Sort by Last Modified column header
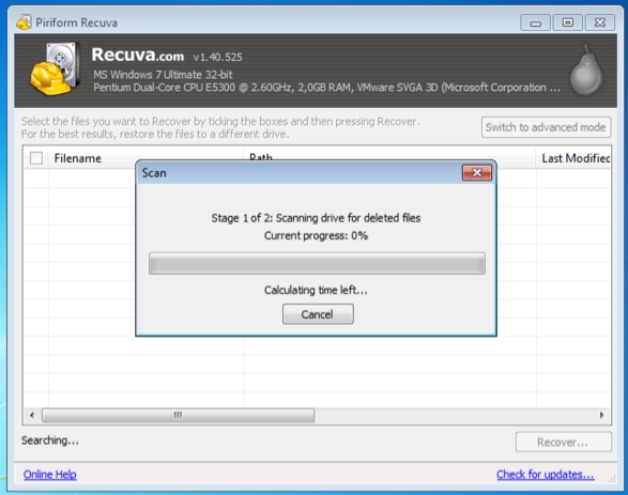The width and height of the screenshot is (628, 495). point(576,158)
